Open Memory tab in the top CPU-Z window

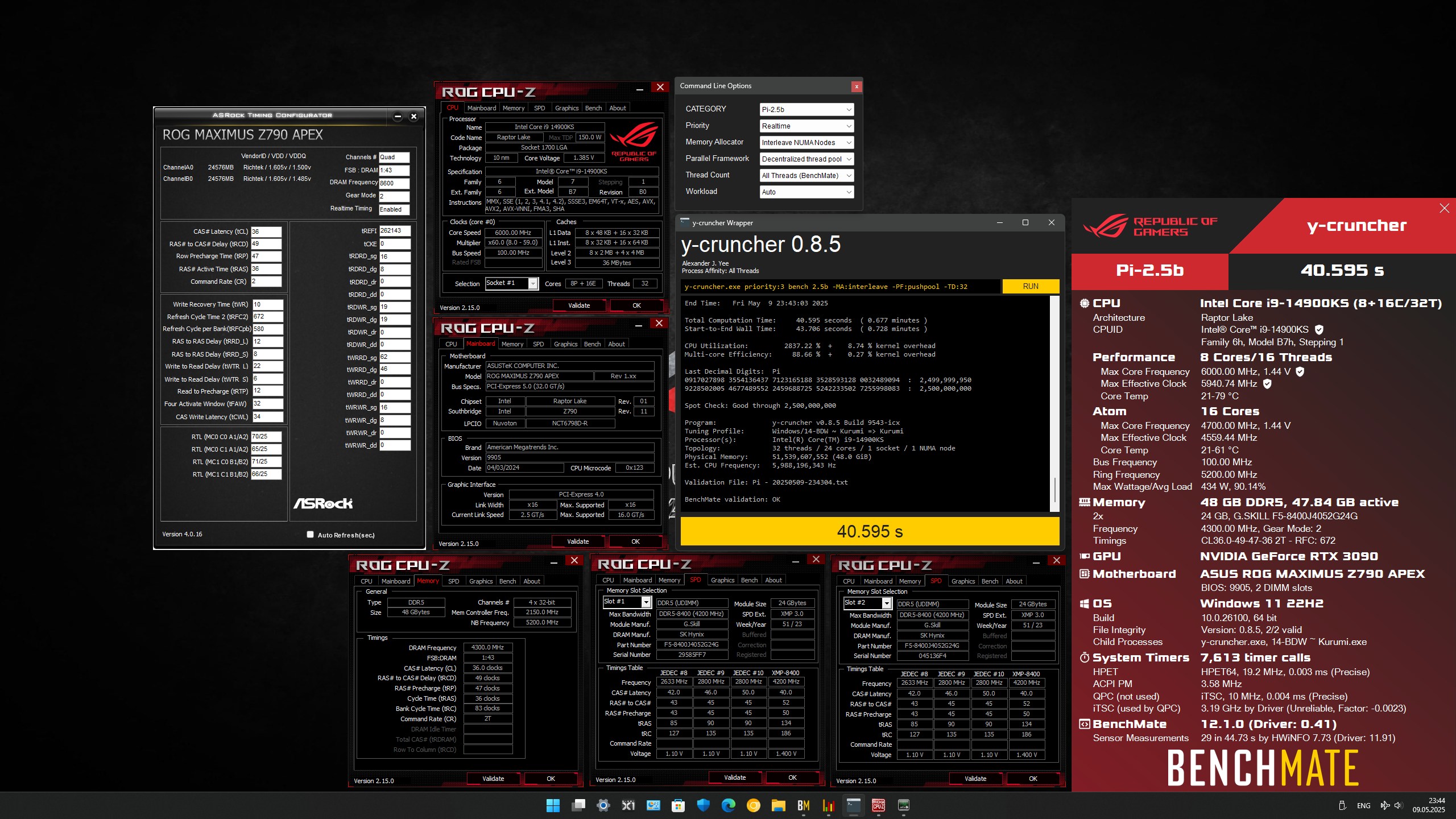tap(514, 108)
